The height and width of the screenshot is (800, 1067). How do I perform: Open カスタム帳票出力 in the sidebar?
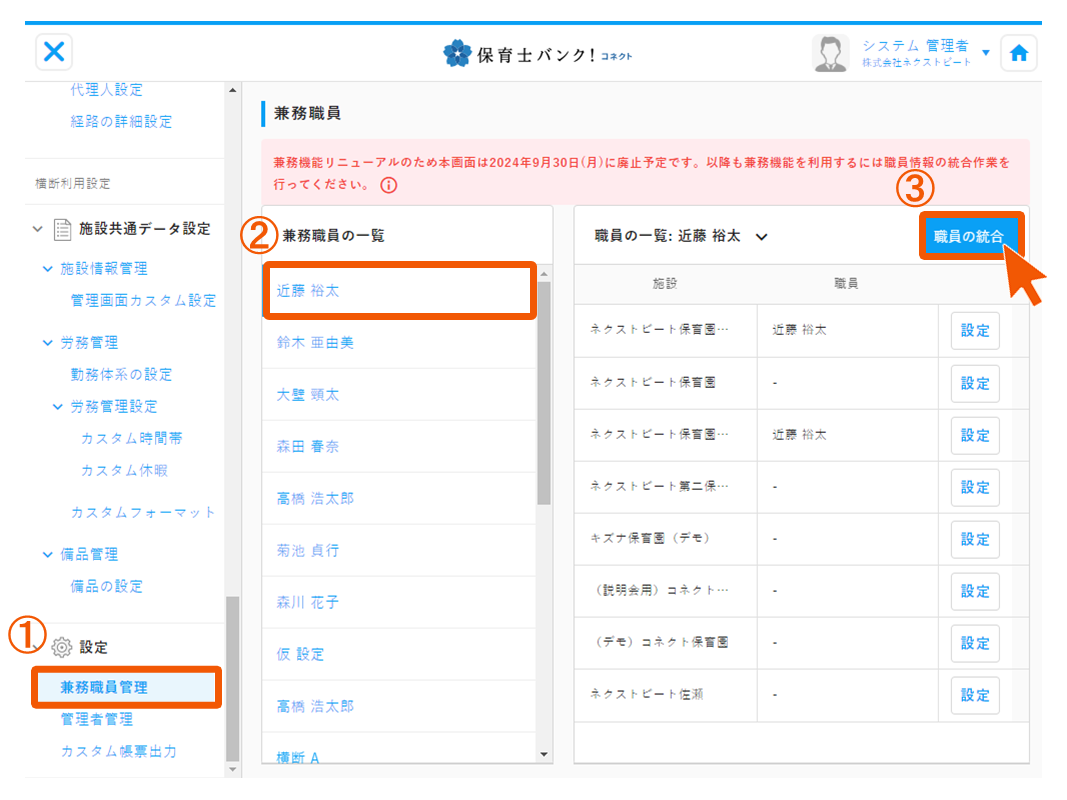tap(118, 751)
